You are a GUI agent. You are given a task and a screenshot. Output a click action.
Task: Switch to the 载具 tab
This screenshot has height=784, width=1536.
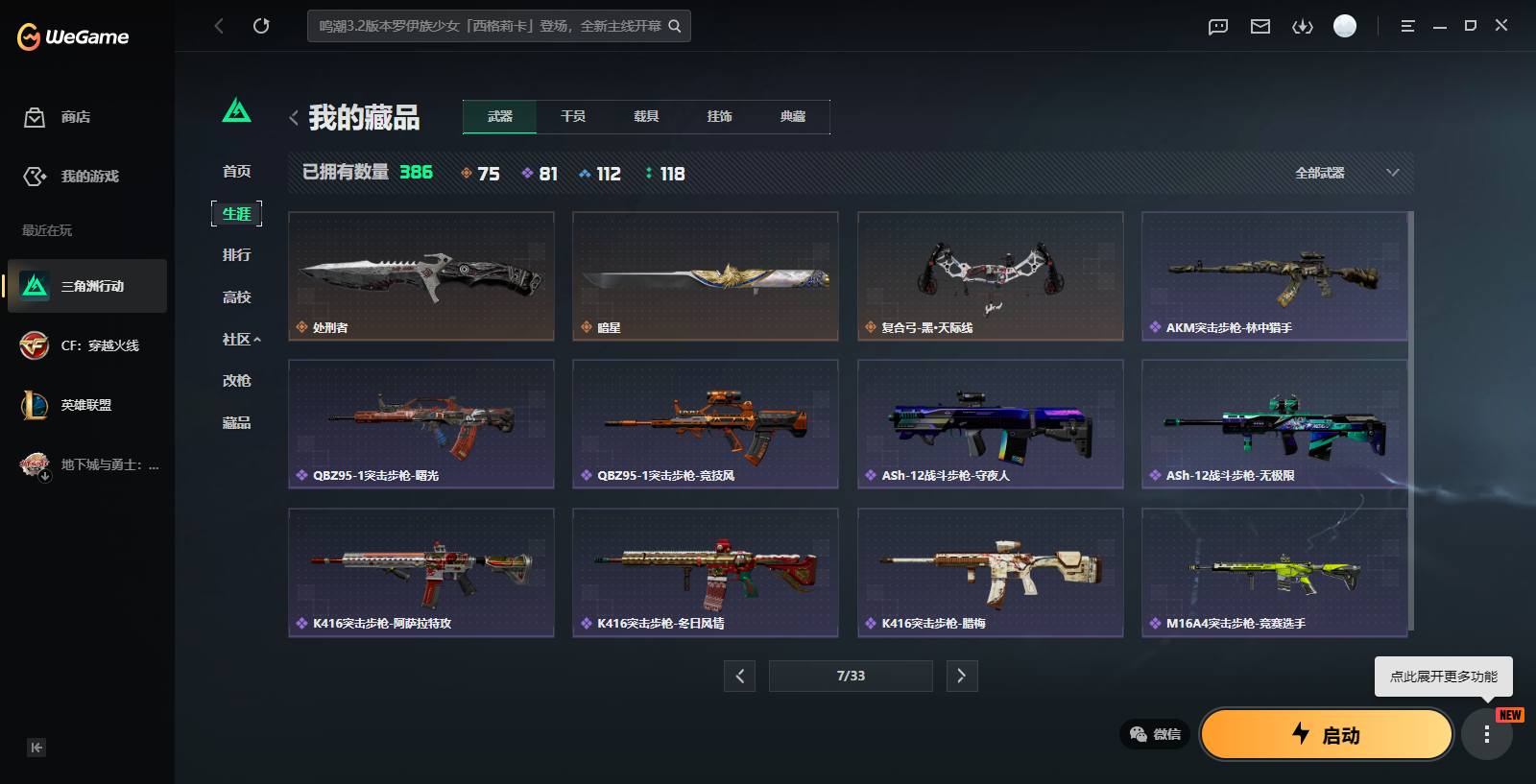[646, 116]
